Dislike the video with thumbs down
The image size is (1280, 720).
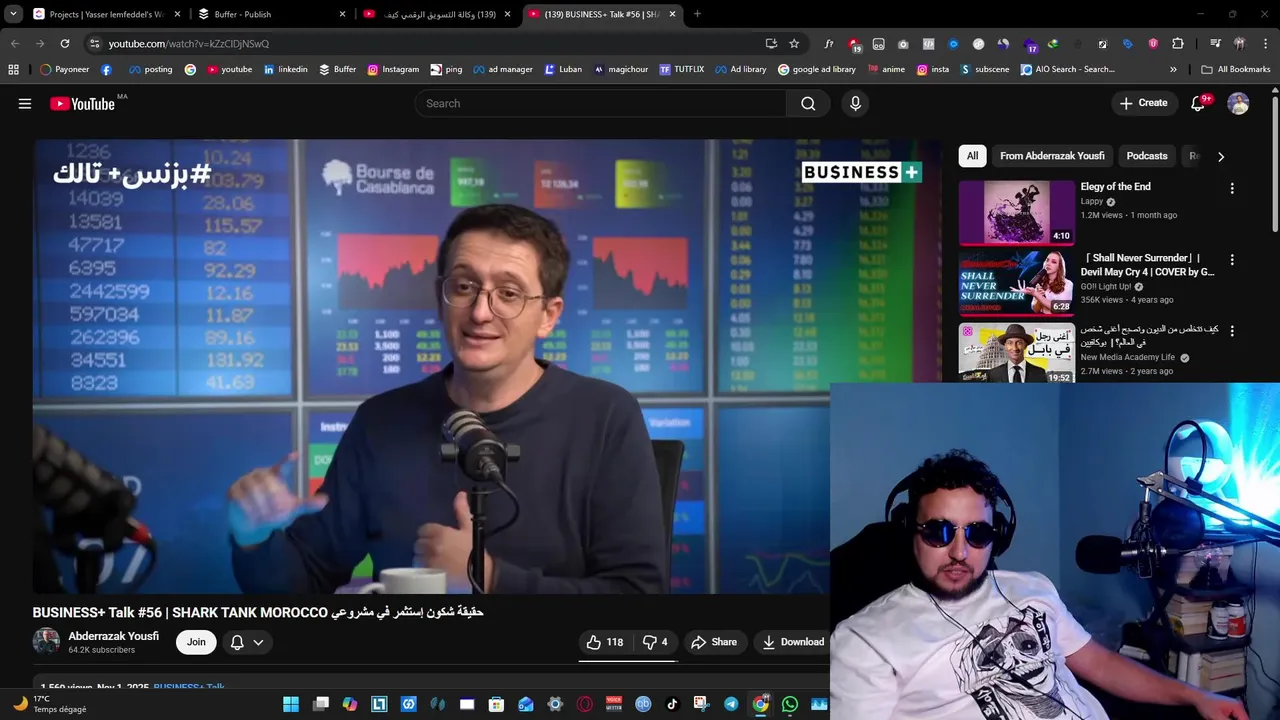coord(655,642)
